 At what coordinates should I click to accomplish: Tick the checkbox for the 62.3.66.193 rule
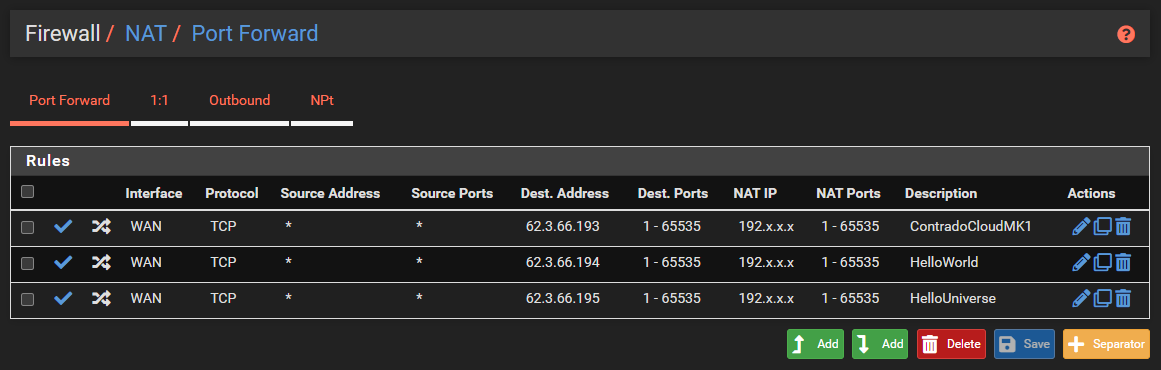pyautogui.click(x=27, y=227)
